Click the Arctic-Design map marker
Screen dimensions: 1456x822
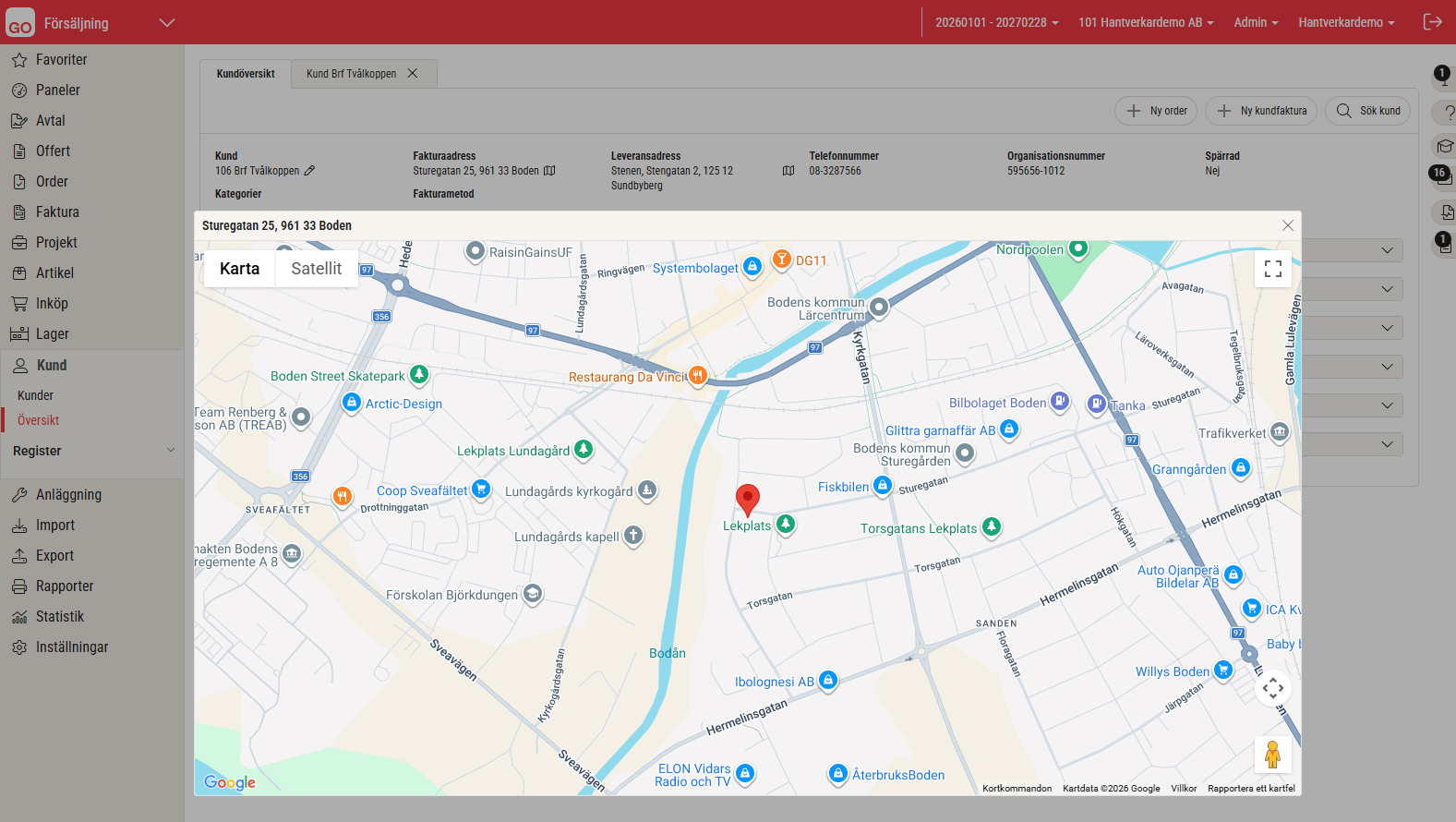pyautogui.click(x=351, y=403)
